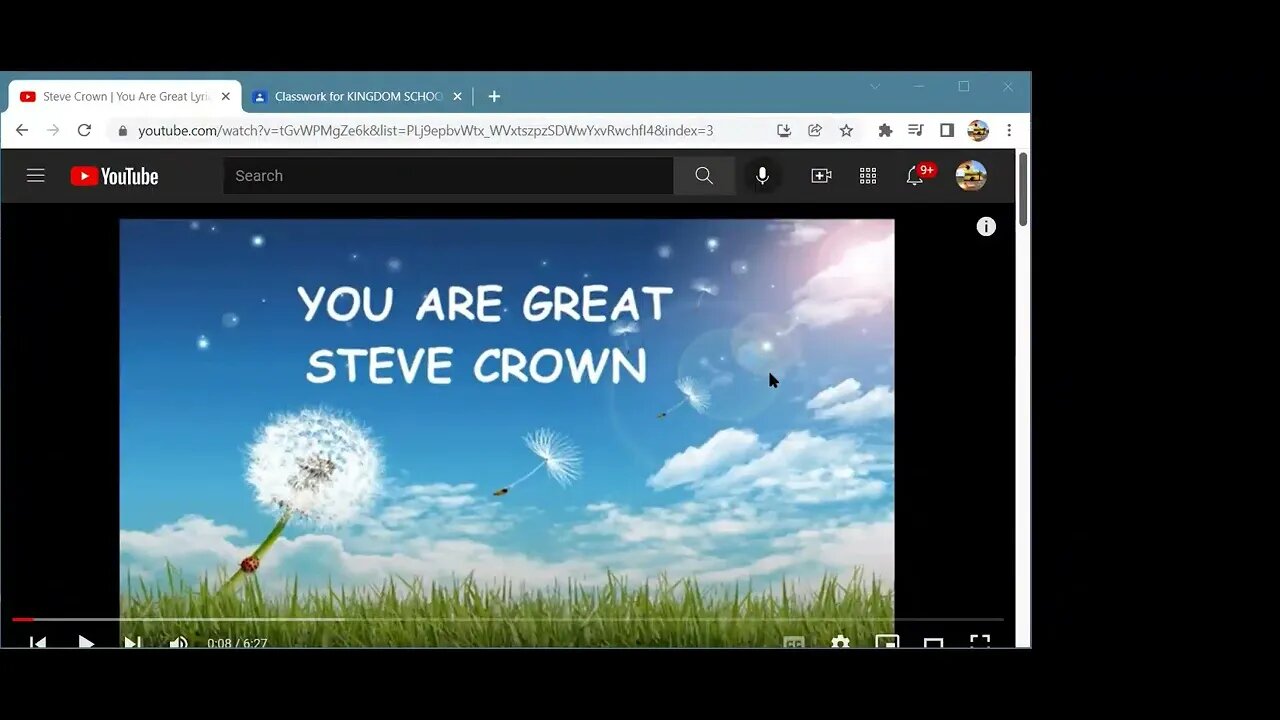The image size is (1280, 720).
Task: Close the Steve Crown YouTube tab
Action: click(225, 97)
